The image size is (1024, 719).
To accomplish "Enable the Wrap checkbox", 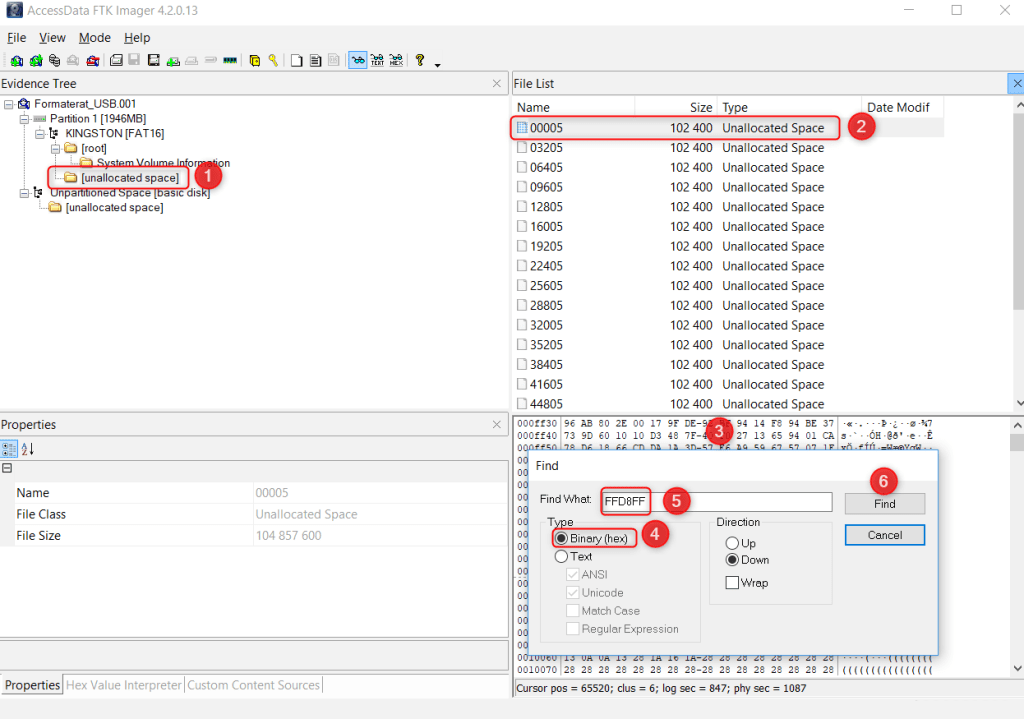I will point(732,582).
